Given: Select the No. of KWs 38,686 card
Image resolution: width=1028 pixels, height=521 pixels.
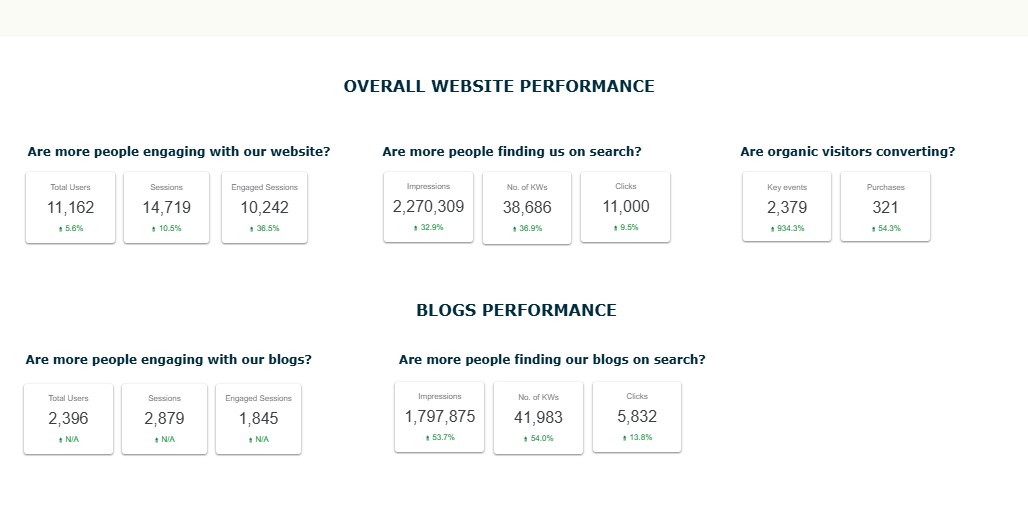Looking at the screenshot, I should click(x=527, y=207).
